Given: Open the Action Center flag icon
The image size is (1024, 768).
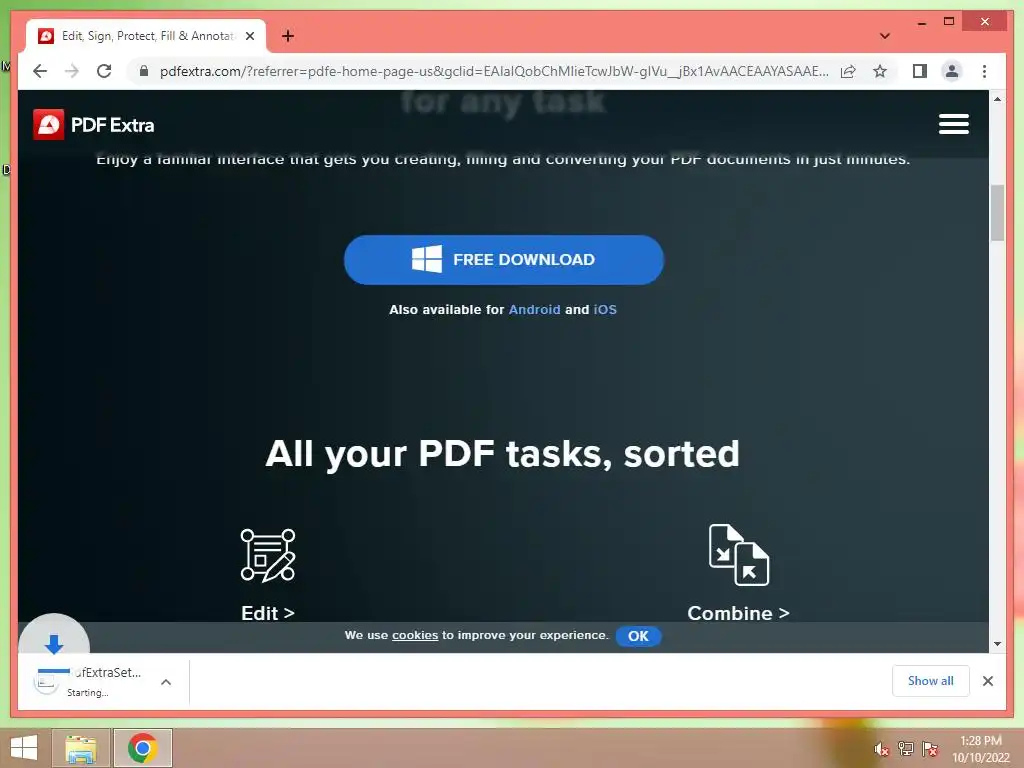Looking at the screenshot, I should point(929,749).
